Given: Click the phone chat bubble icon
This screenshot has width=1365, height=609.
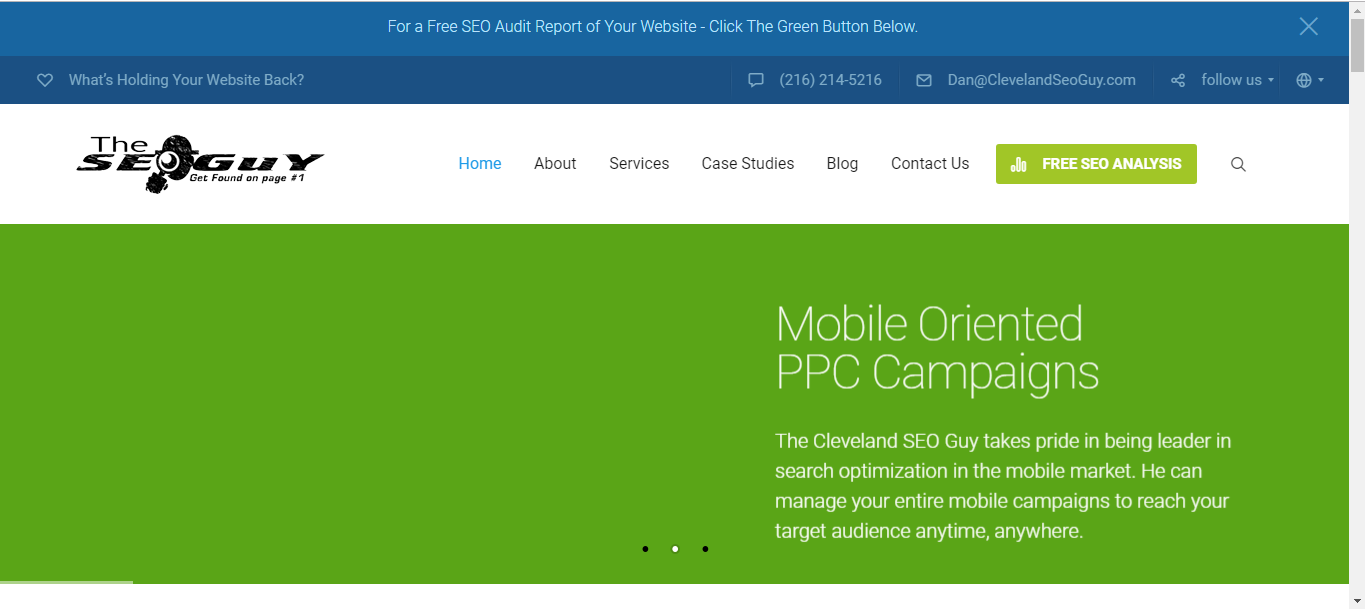Looking at the screenshot, I should tap(756, 80).
